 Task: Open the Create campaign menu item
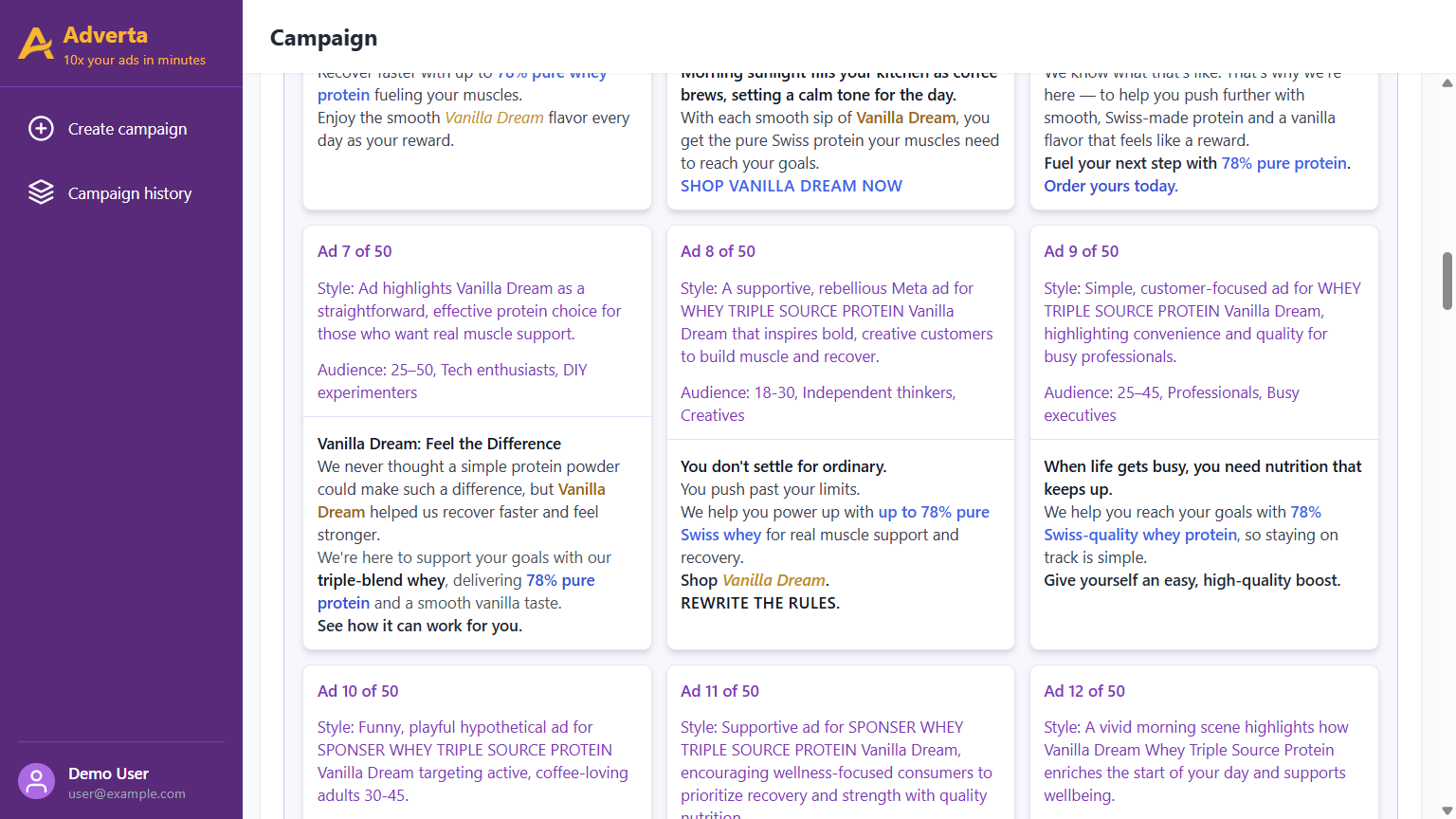point(127,129)
